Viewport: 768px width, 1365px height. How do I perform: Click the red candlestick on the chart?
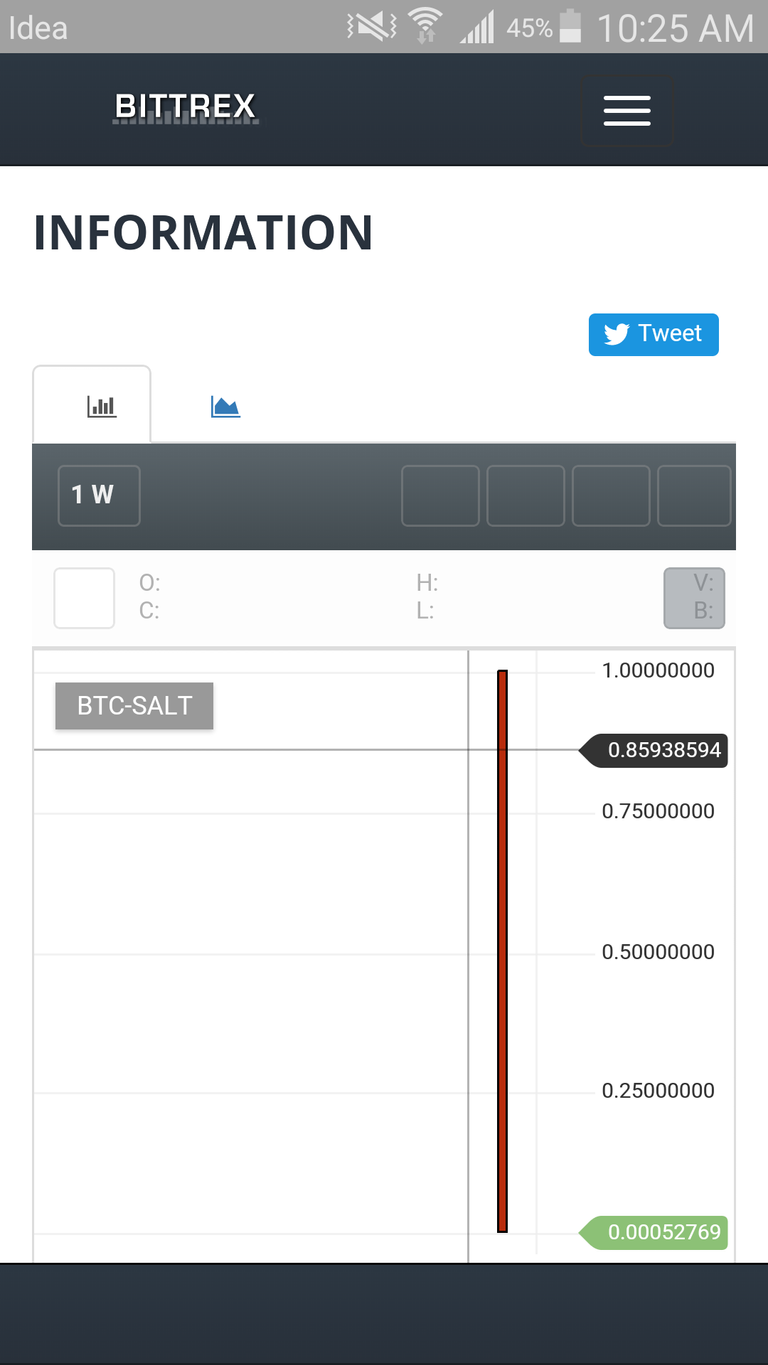coord(502,951)
